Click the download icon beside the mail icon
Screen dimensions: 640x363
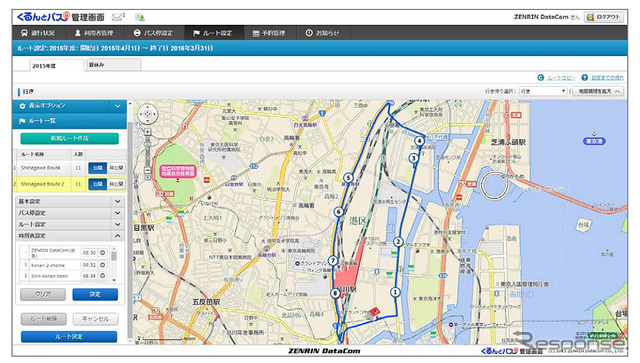140,17
